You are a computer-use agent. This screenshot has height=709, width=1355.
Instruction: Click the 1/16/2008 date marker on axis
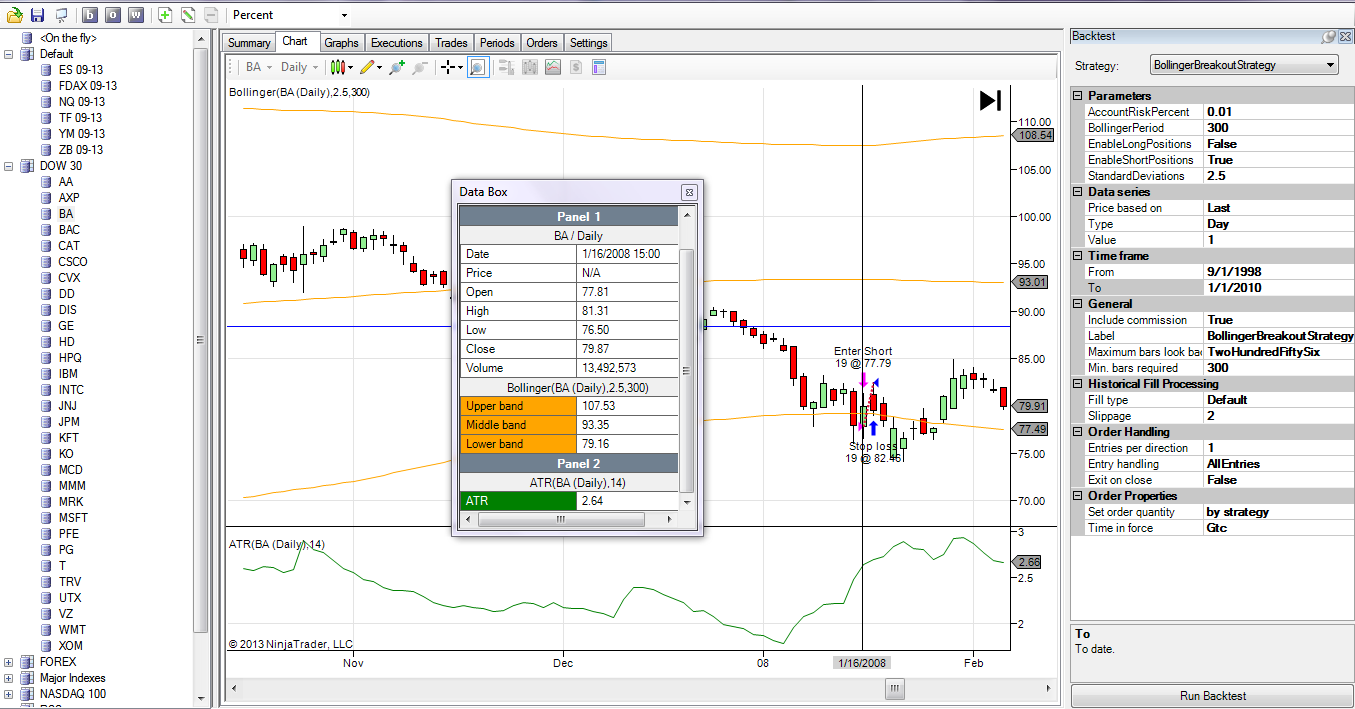tap(862, 663)
